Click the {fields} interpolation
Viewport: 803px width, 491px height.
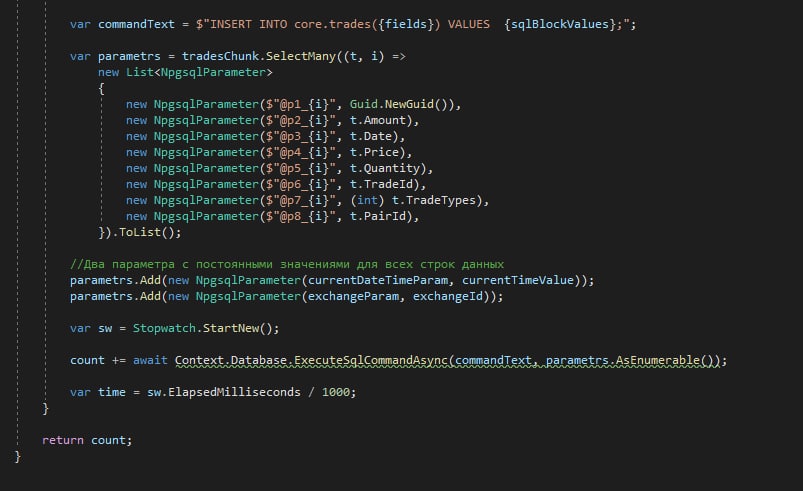(x=406, y=24)
